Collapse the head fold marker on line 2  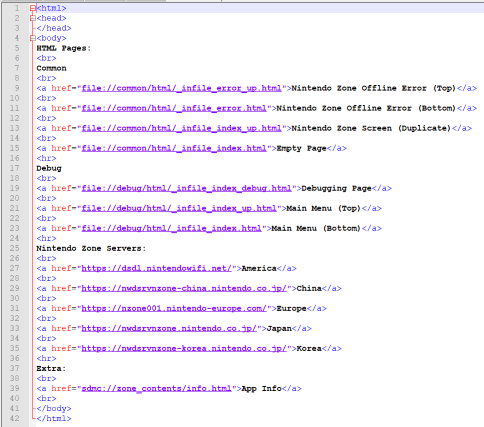33,18
